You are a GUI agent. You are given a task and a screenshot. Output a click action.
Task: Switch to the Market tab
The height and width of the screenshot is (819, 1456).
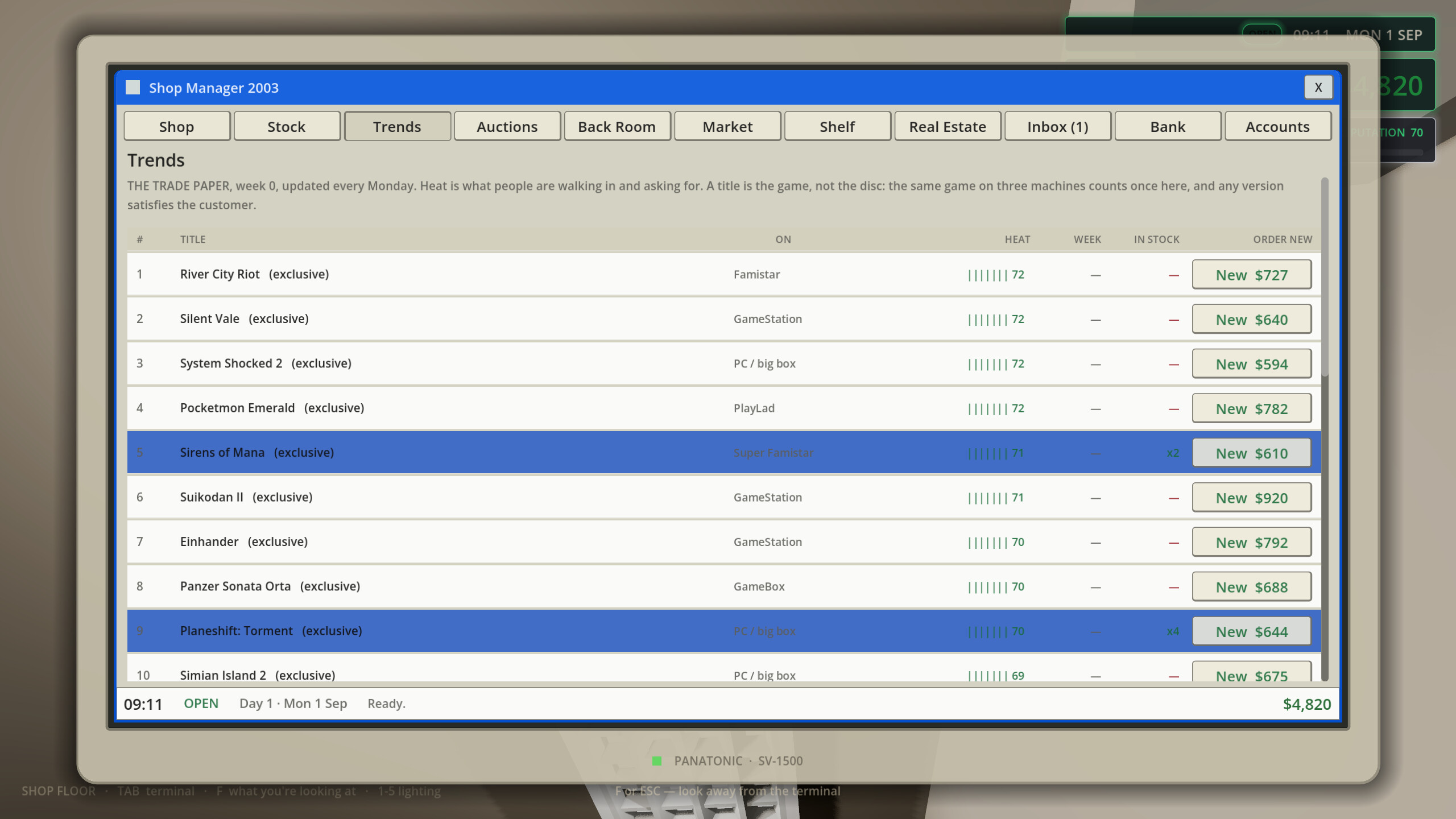tap(727, 126)
